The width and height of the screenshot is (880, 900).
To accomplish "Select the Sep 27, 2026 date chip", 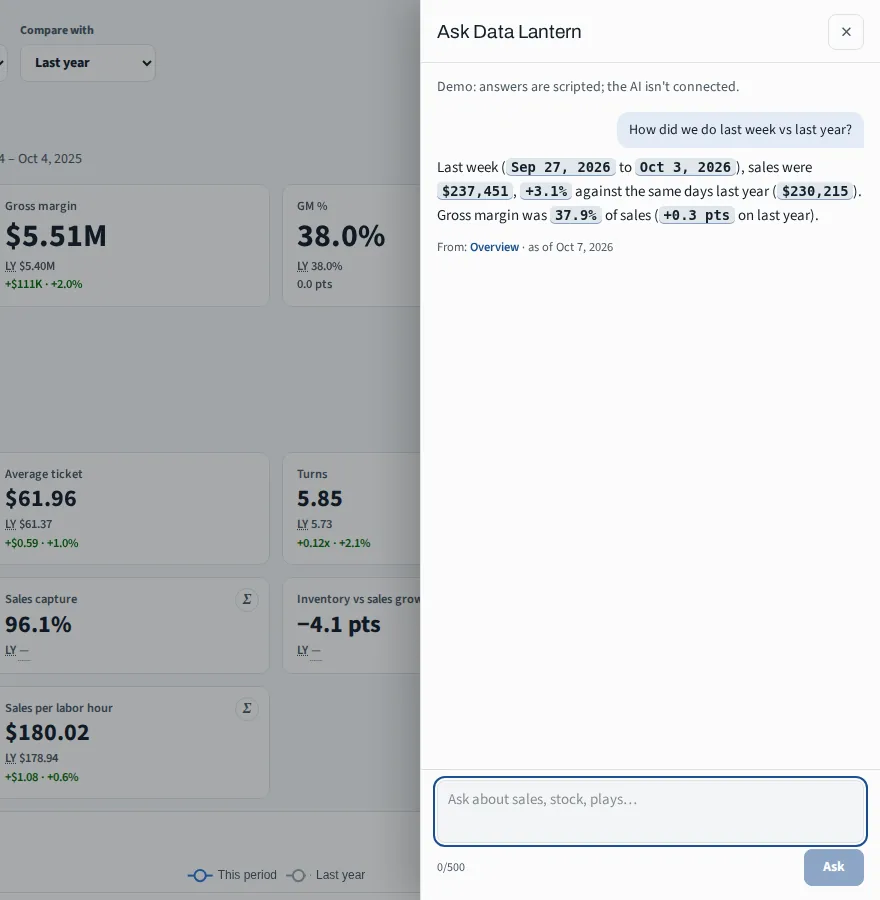I will 560,168.
